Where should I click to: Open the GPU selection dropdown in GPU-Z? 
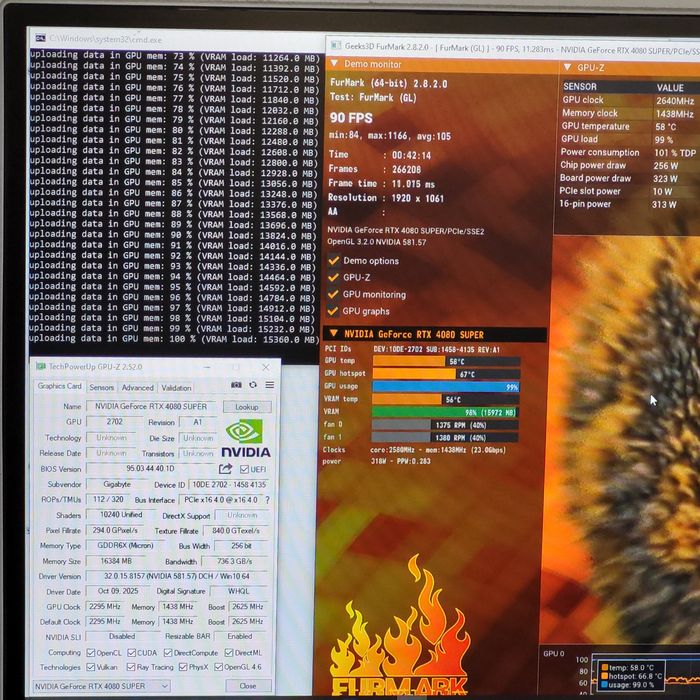point(101,686)
